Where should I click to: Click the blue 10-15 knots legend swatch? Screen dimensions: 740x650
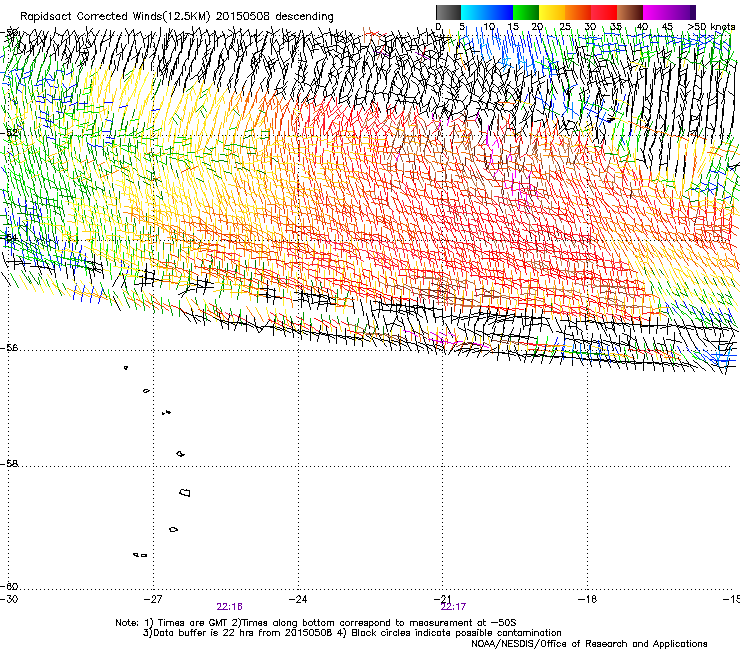coord(500,12)
